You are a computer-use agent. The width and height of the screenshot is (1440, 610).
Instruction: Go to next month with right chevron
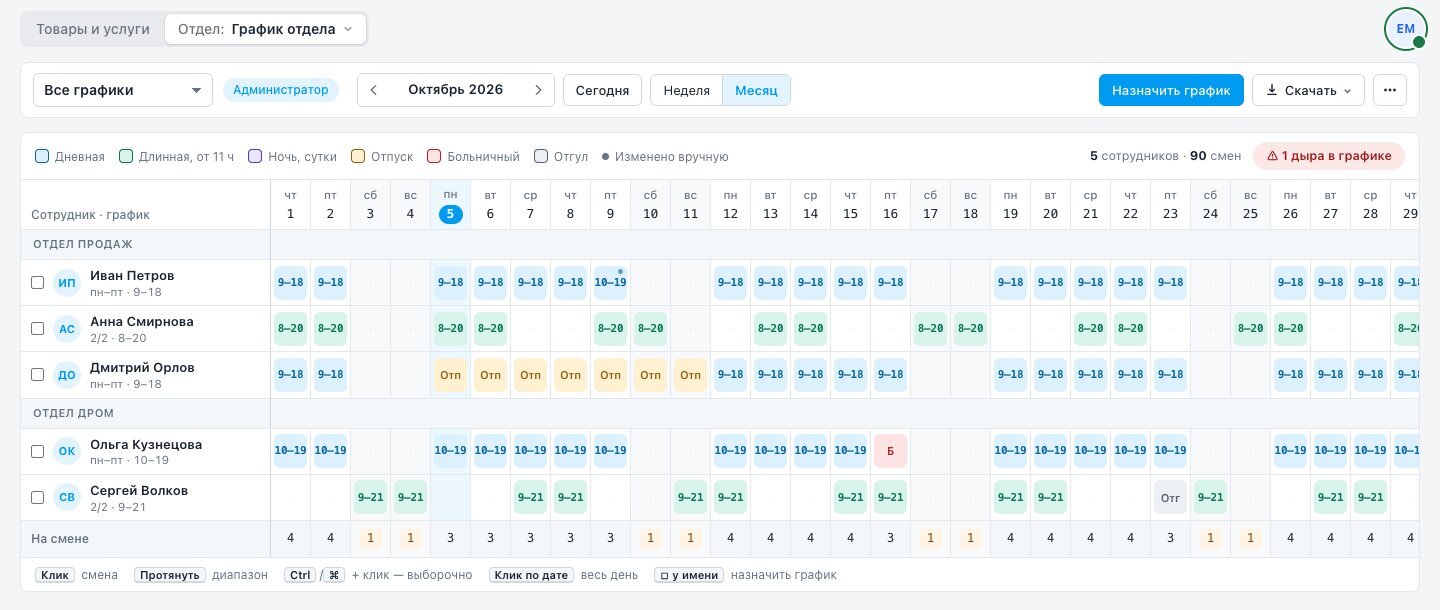click(x=538, y=90)
